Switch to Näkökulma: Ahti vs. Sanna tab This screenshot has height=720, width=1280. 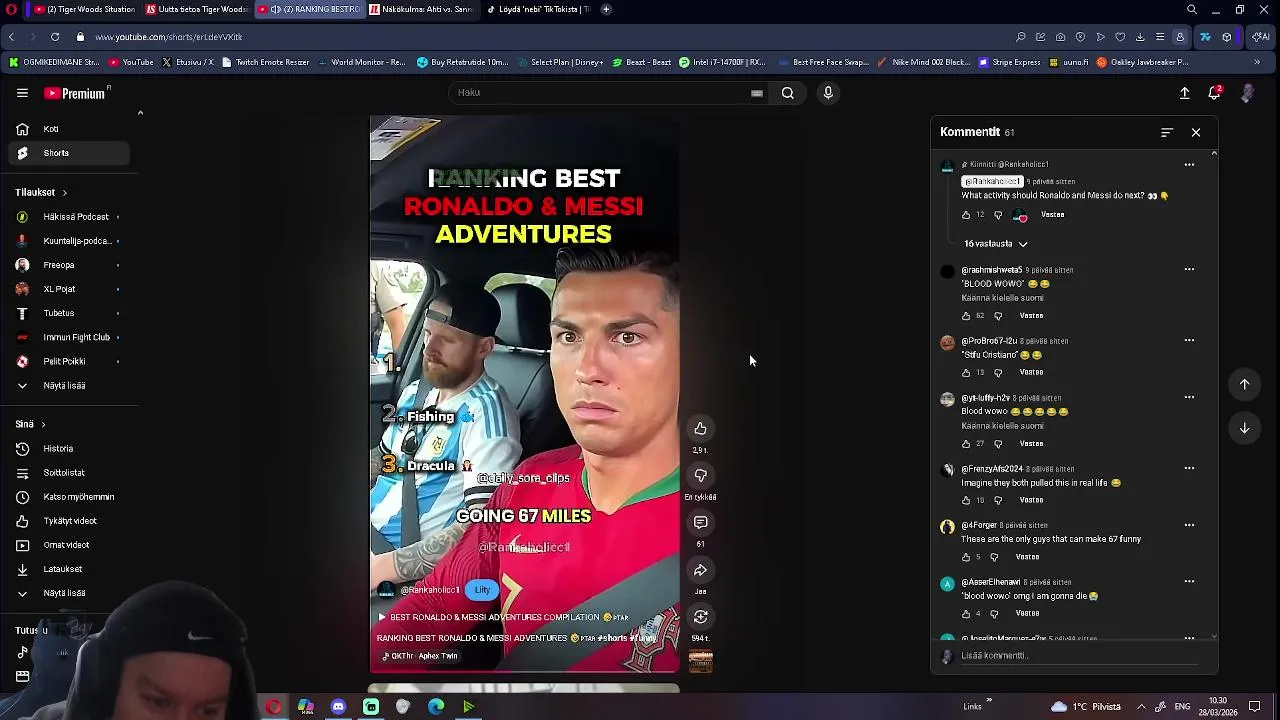pos(420,9)
